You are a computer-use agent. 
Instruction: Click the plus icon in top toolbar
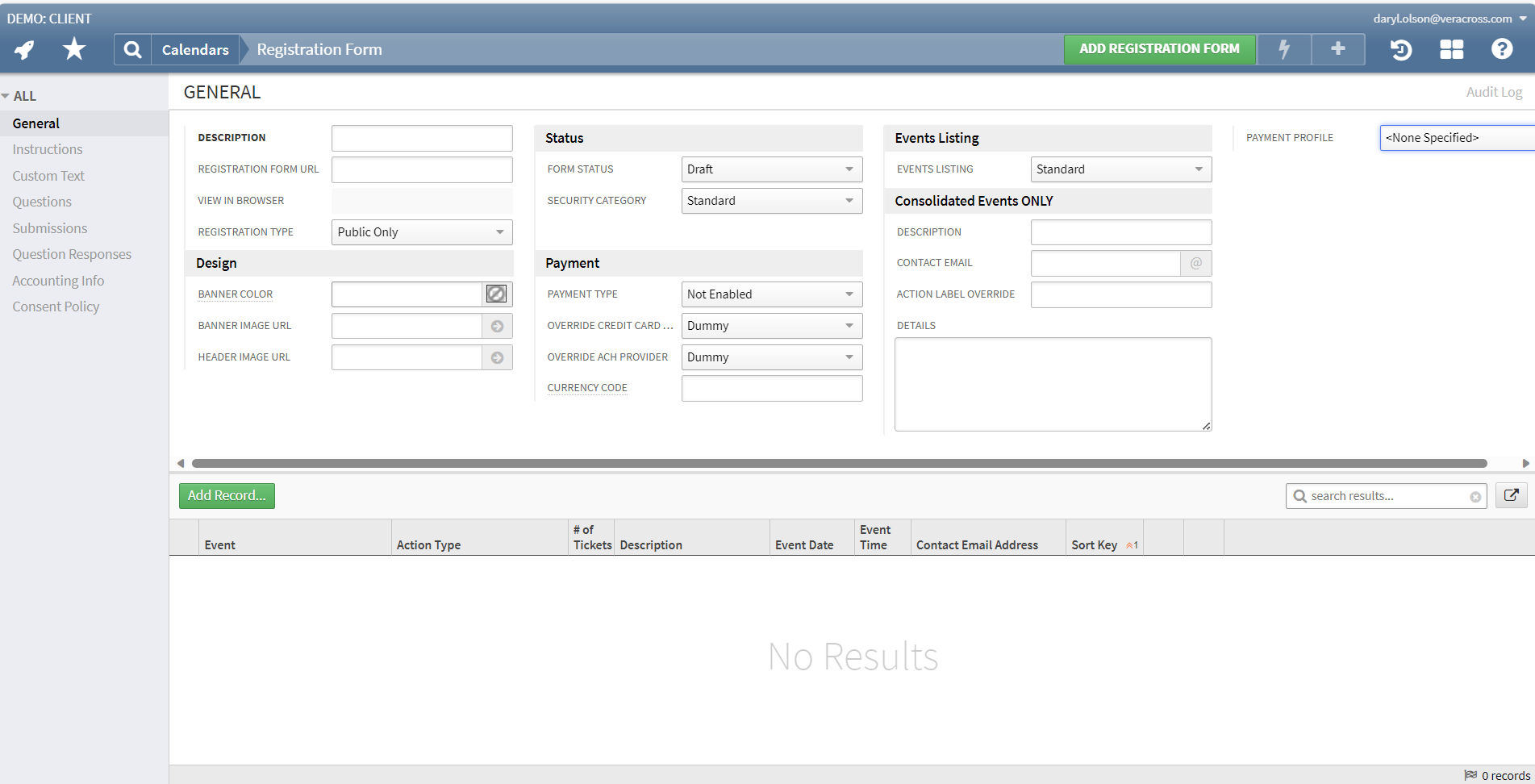click(1337, 49)
